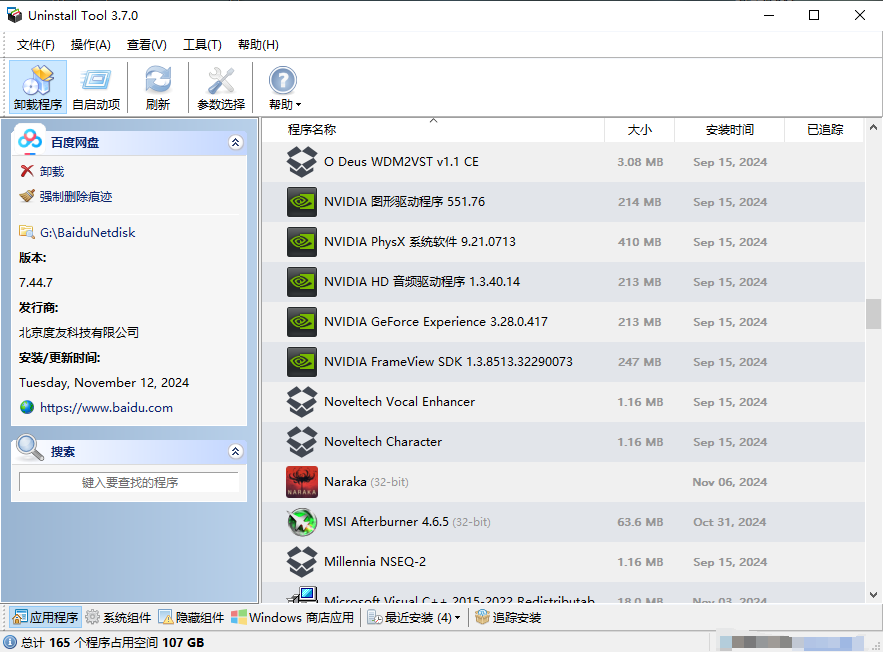Switch to the 应用程序 tab
This screenshot has width=883, height=652.
[45, 618]
